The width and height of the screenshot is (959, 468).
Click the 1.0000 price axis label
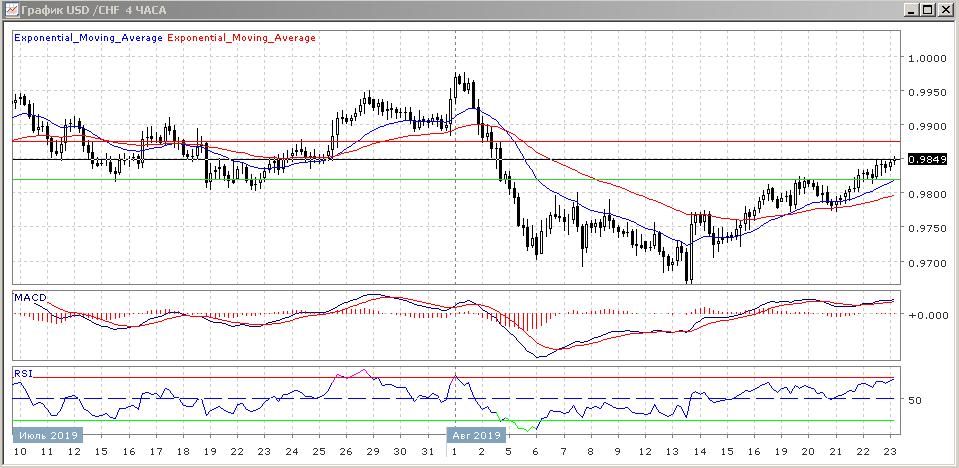928,58
